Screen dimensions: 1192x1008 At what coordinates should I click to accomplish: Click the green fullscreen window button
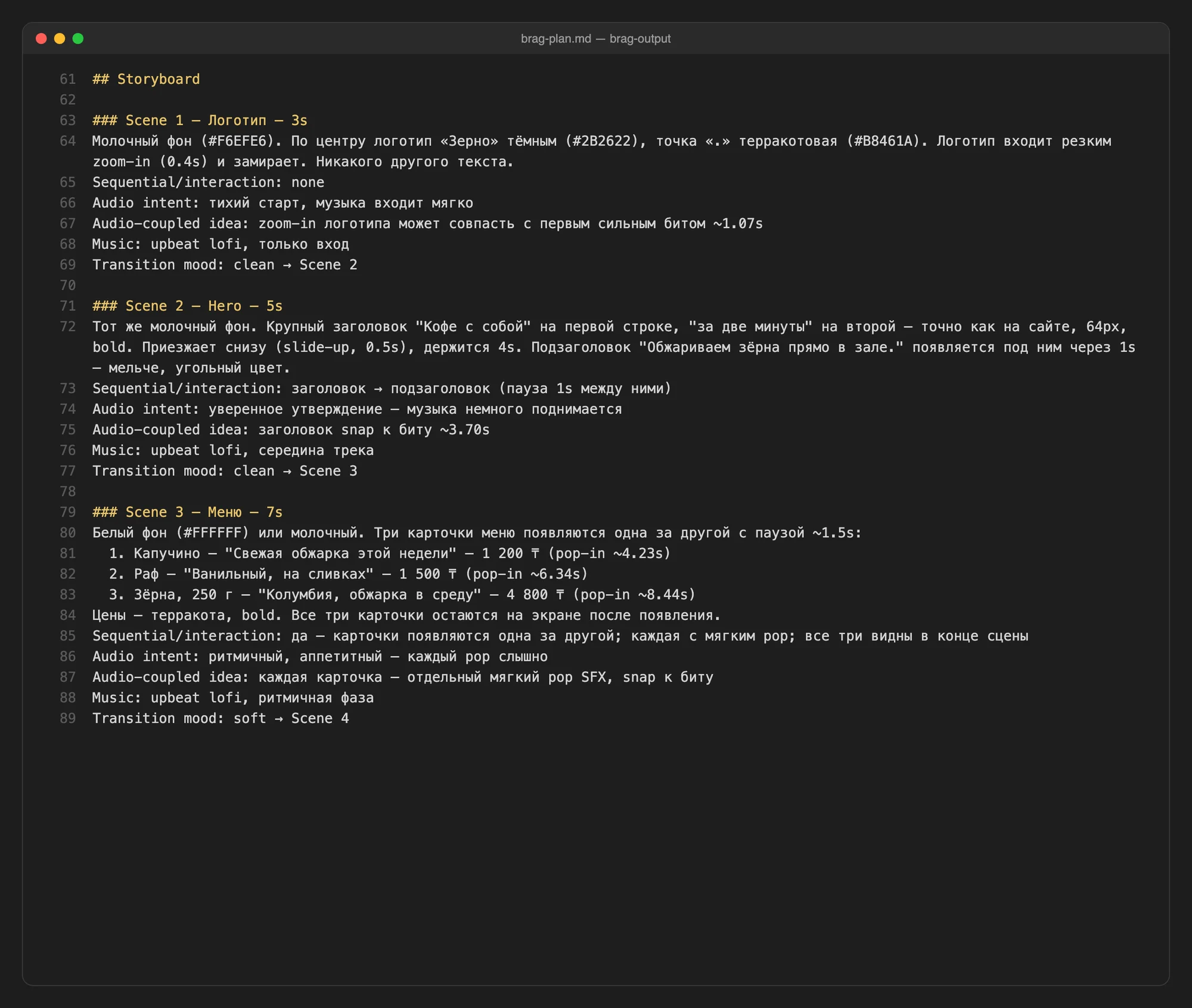coord(78,39)
